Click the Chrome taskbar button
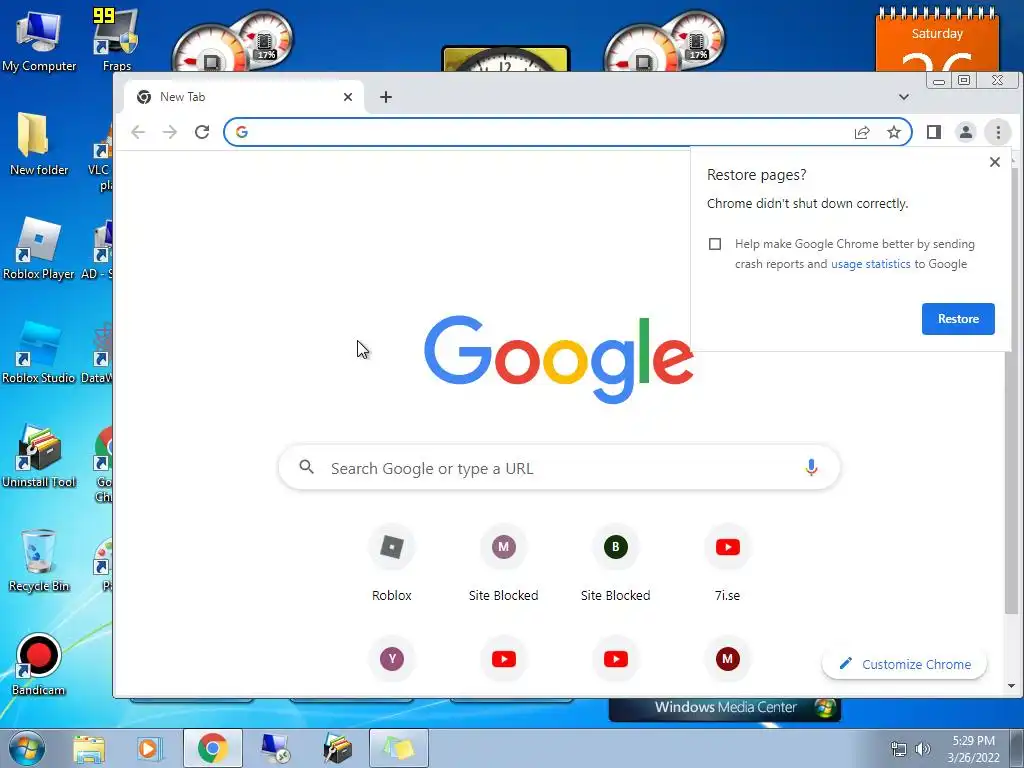This screenshot has width=1024, height=768. point(213,748)
